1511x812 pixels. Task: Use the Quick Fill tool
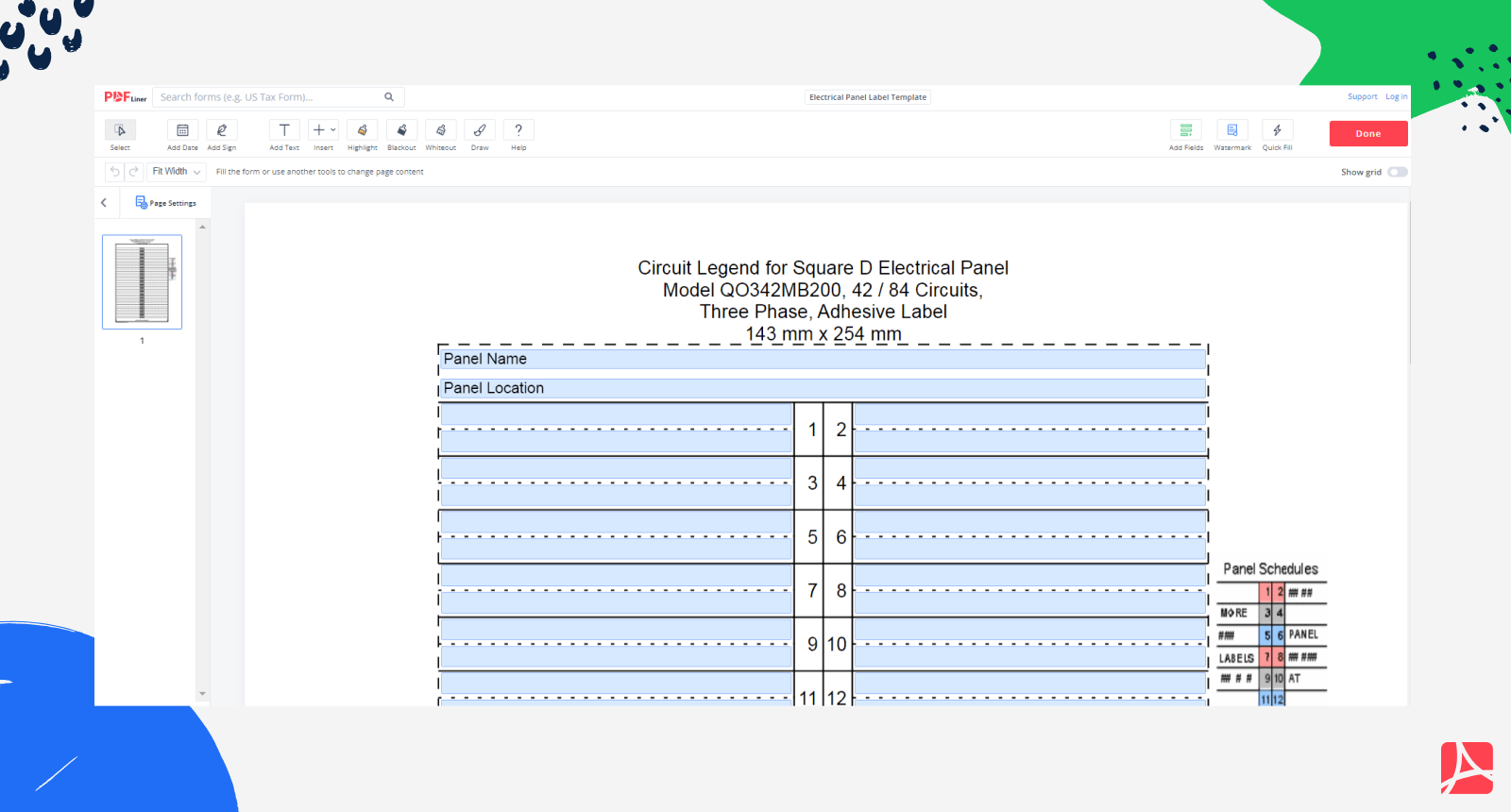(1277, 131)
